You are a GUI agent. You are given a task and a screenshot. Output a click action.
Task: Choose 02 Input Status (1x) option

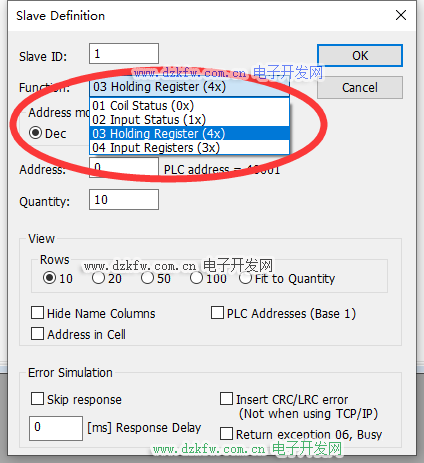[x=189, y=120]
